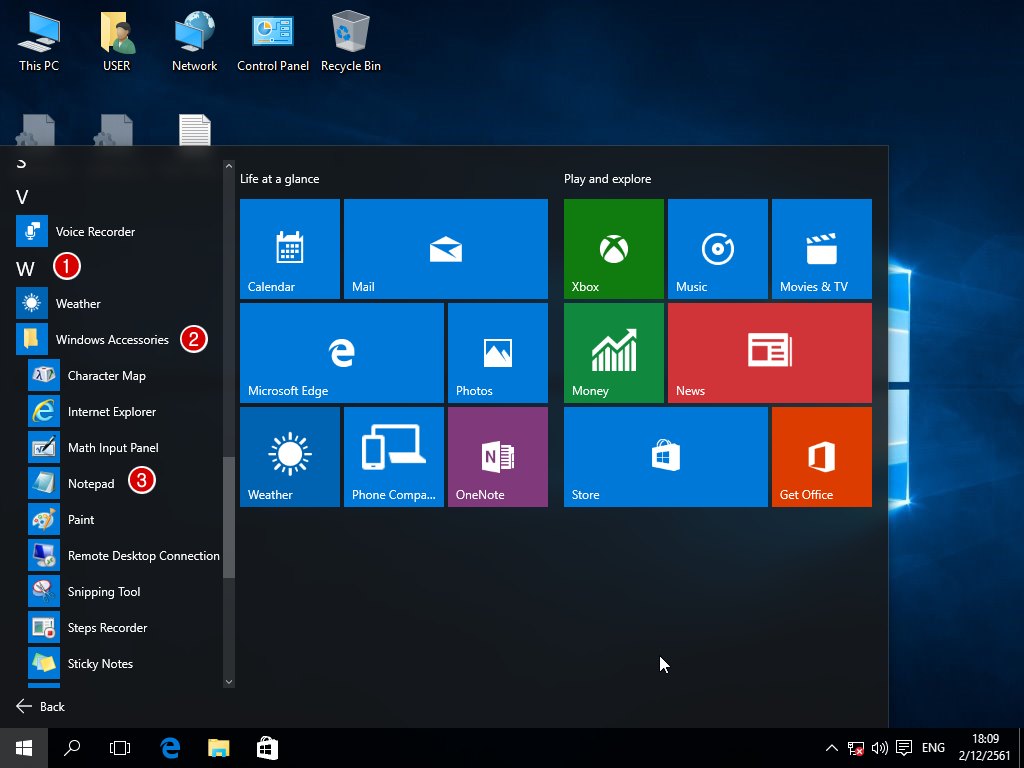Image resolution: width=1024 pixels, height=768 pixels.
Task: Switch the ENG input language indicator
Action: [x=933, y=748]
